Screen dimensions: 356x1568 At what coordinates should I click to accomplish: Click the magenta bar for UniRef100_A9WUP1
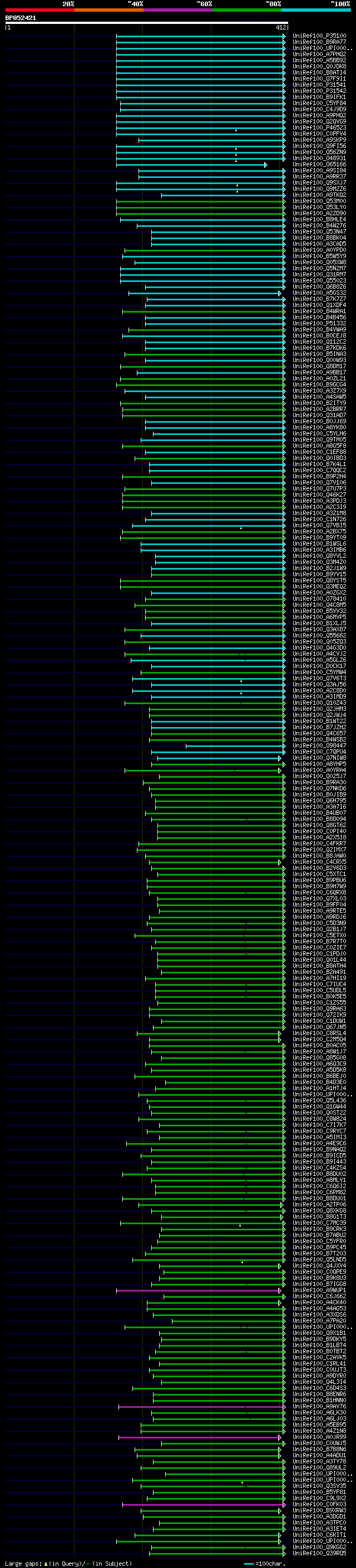point(199,1290)
